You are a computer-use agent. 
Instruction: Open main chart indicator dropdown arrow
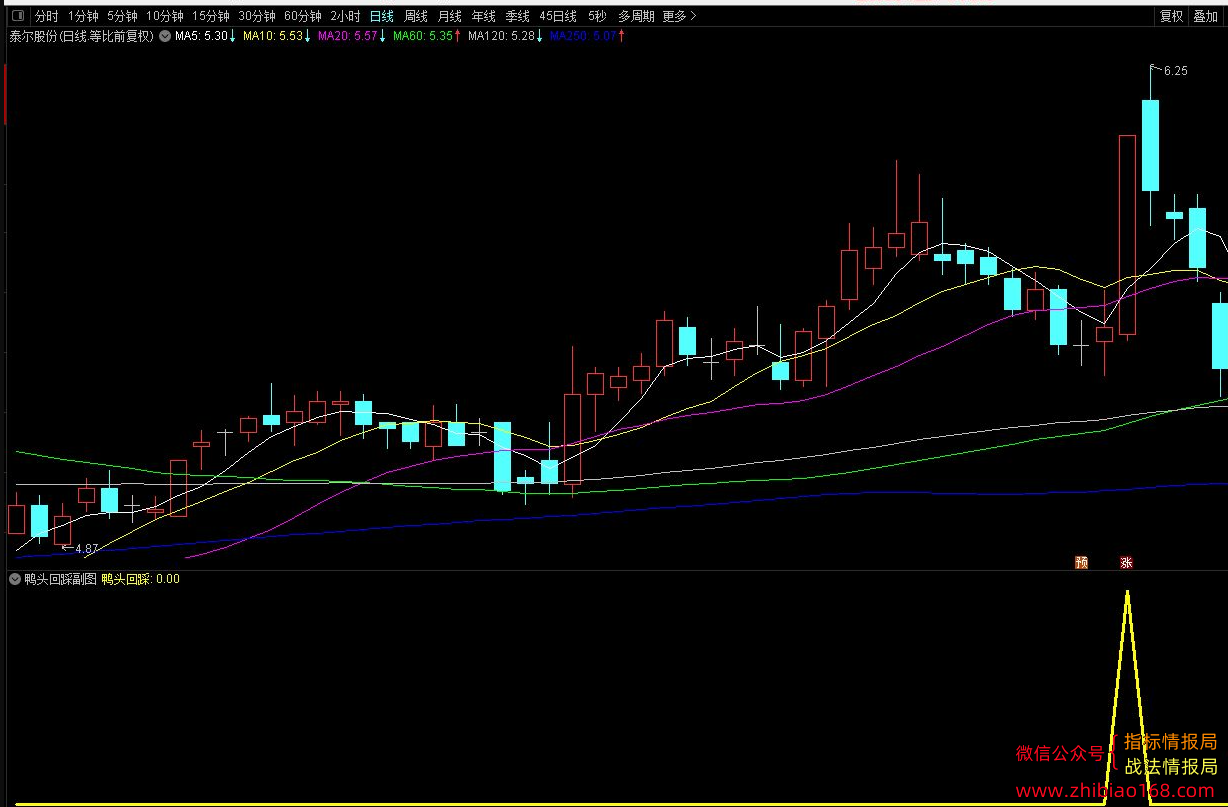click(x=165, y=37)
